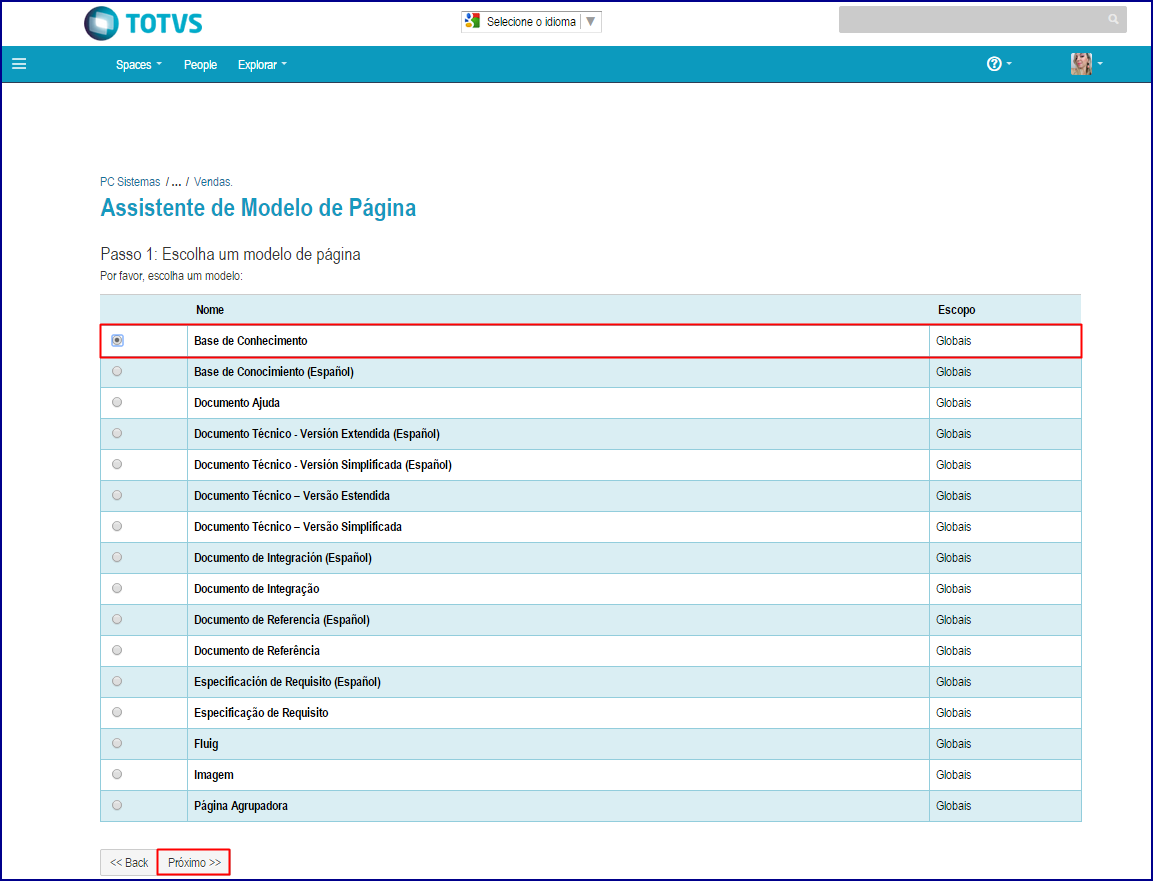Select Documento Ajuda radio button

pyautogui.click(x=117, y=402)
